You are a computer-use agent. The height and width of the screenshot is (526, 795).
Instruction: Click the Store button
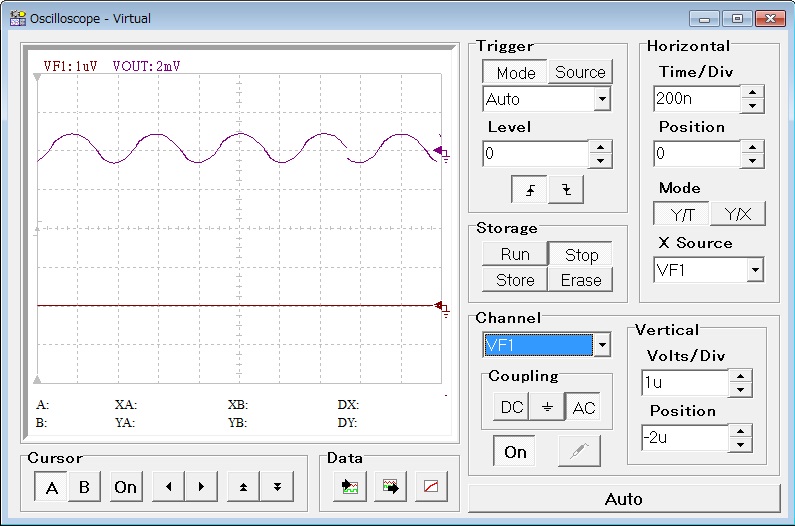coord(515,279)
